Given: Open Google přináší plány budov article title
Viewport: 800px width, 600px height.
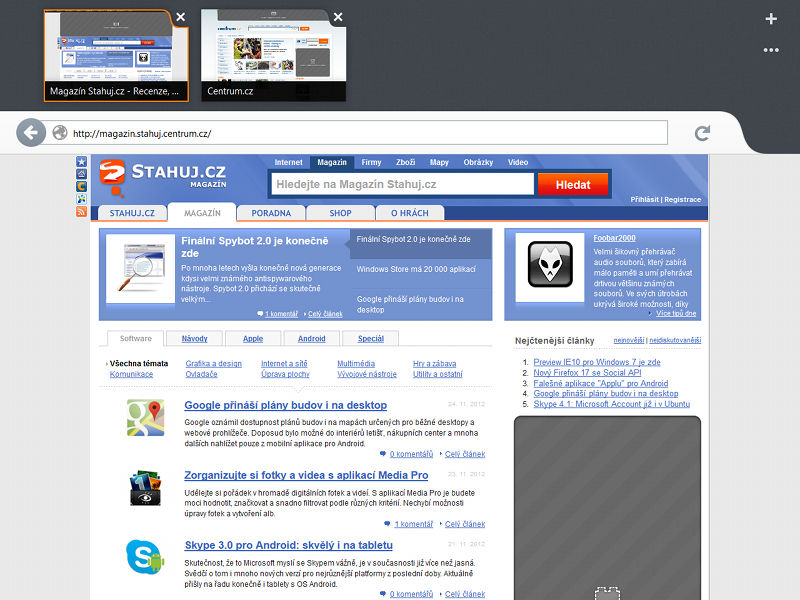Looking at the screenshot, I should [286, 405].
